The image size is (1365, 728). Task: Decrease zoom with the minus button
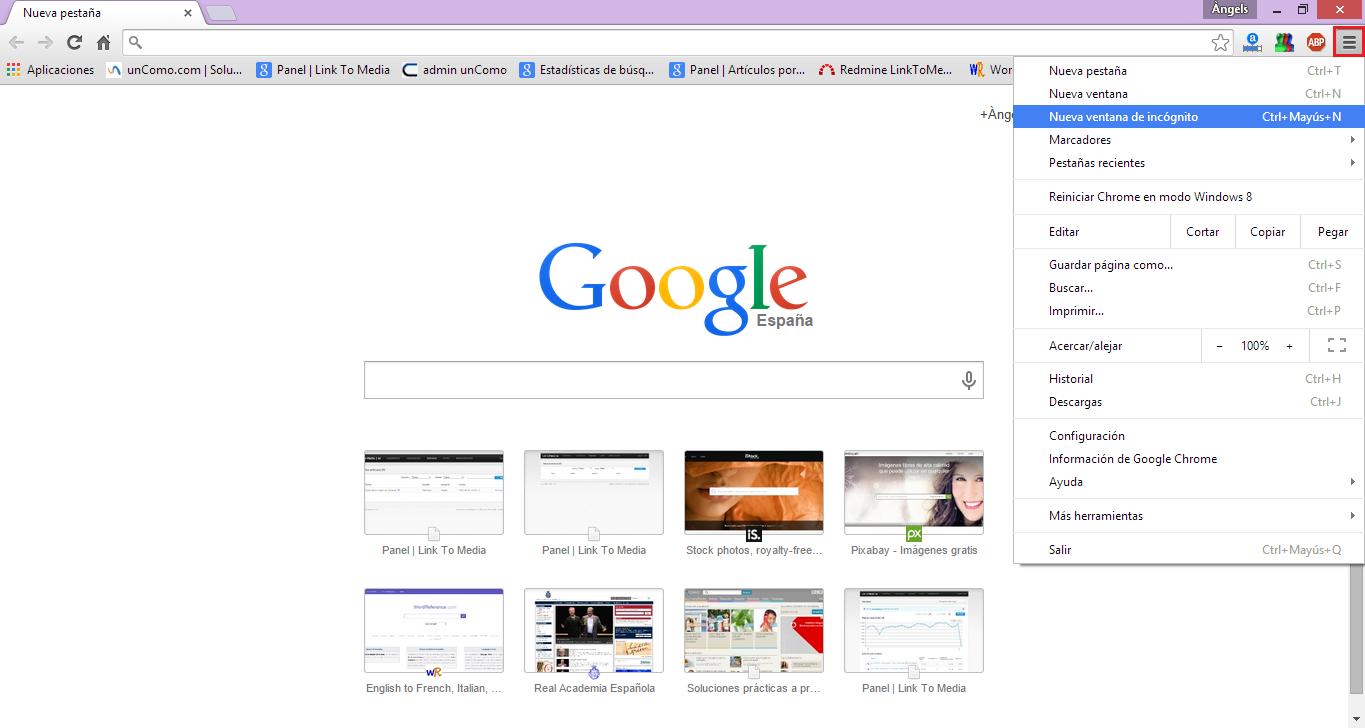coord(1219,346)
